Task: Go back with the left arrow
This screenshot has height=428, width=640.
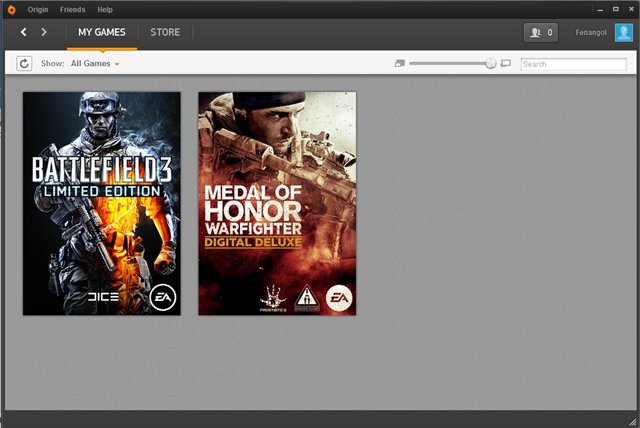Action: [x=24, y=32]
